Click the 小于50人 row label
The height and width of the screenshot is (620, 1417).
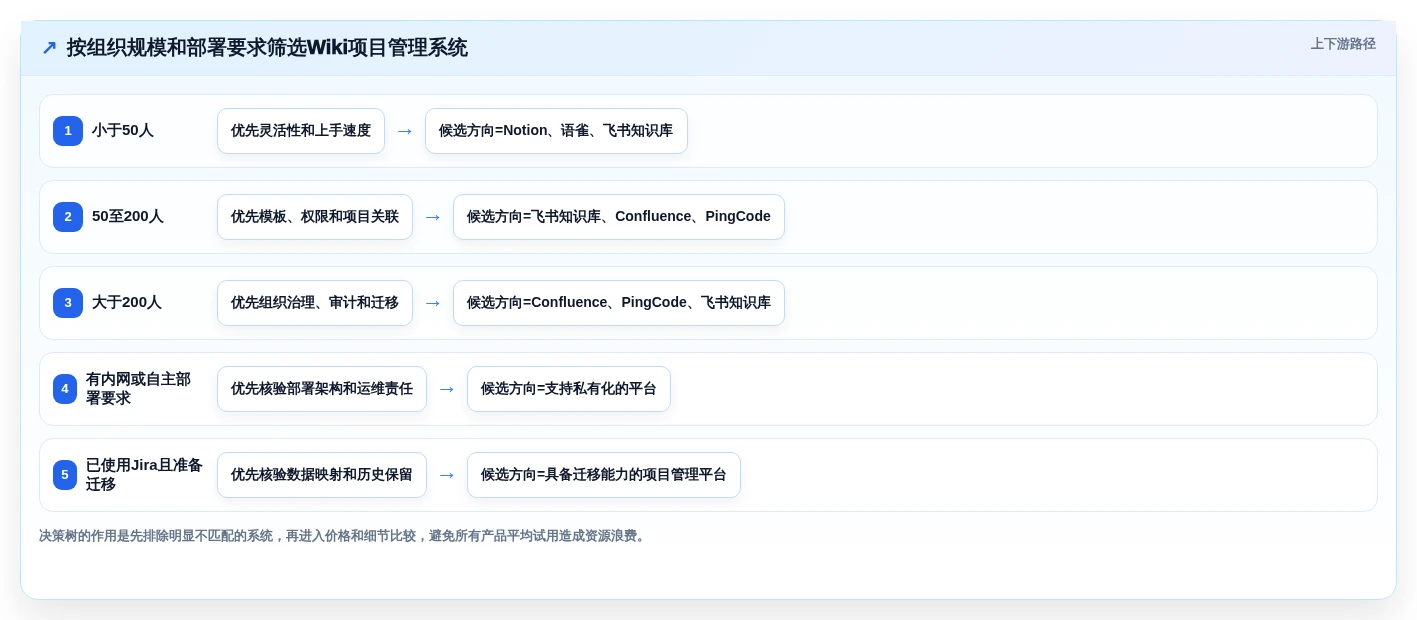pos(123,131)
